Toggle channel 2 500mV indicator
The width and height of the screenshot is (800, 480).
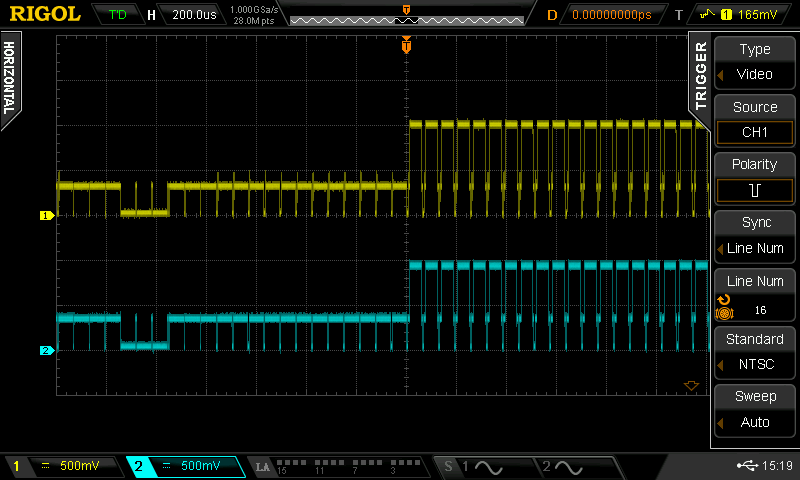click(185, 466)
